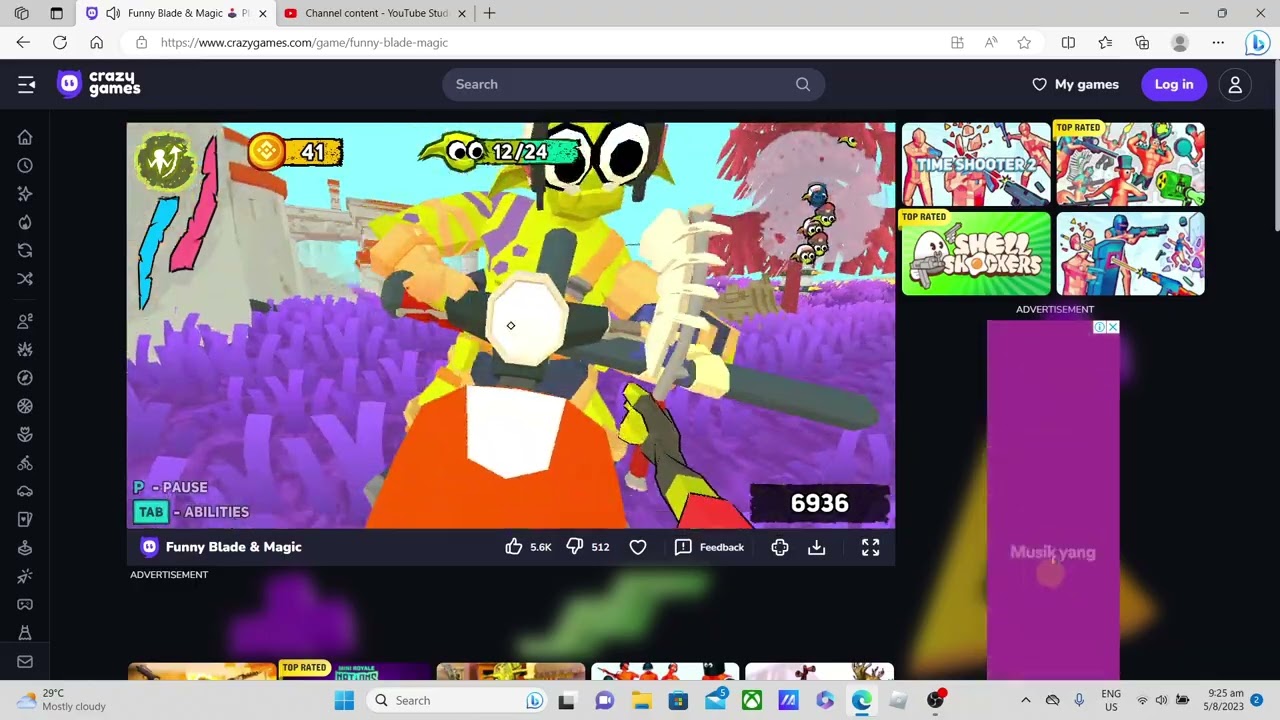Mute the audio-playing Funny Blade tab speaker
1280x720 pixels.
click(x=112, y=14)
